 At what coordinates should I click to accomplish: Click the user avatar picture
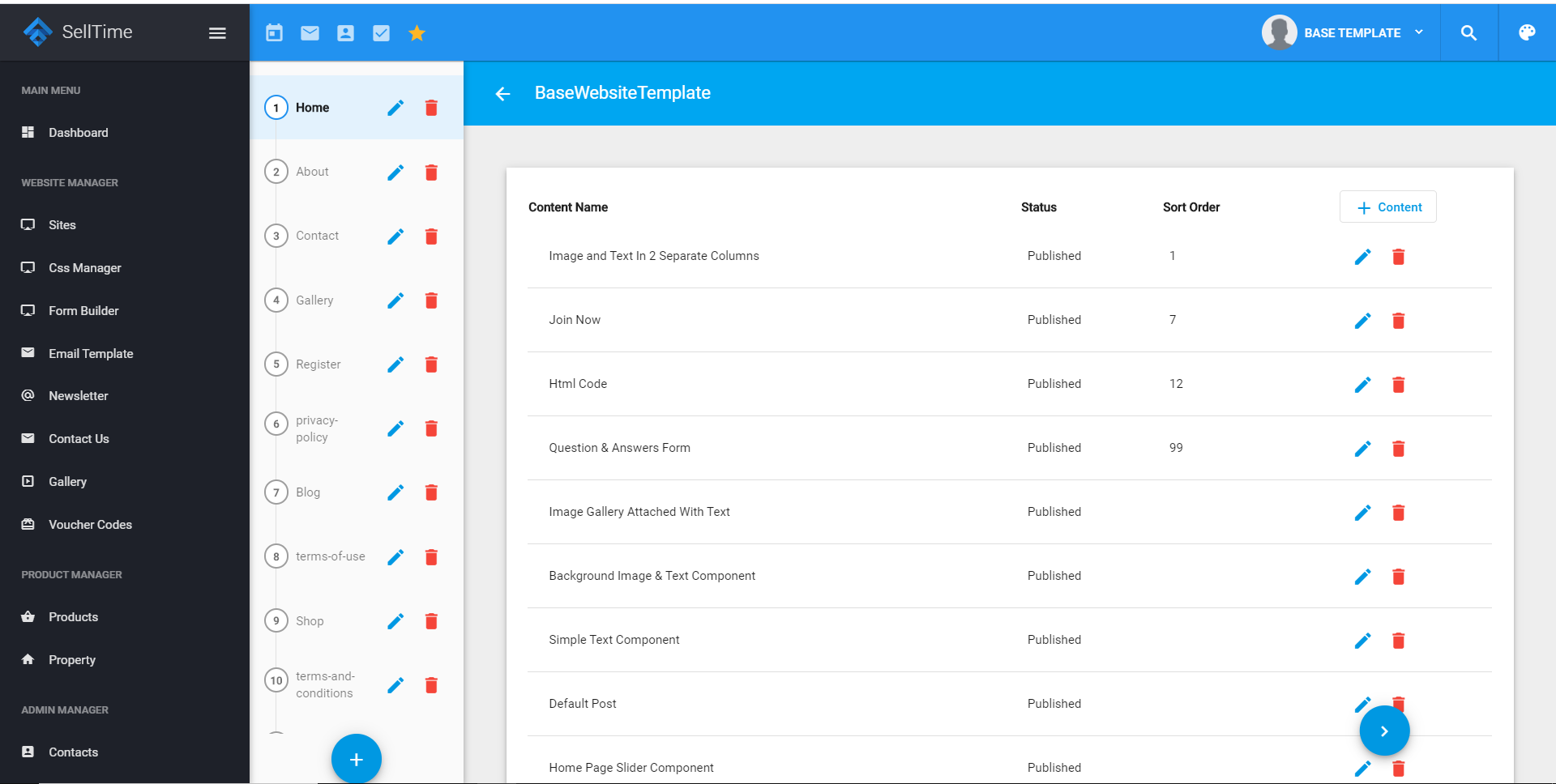(1279, 33)
